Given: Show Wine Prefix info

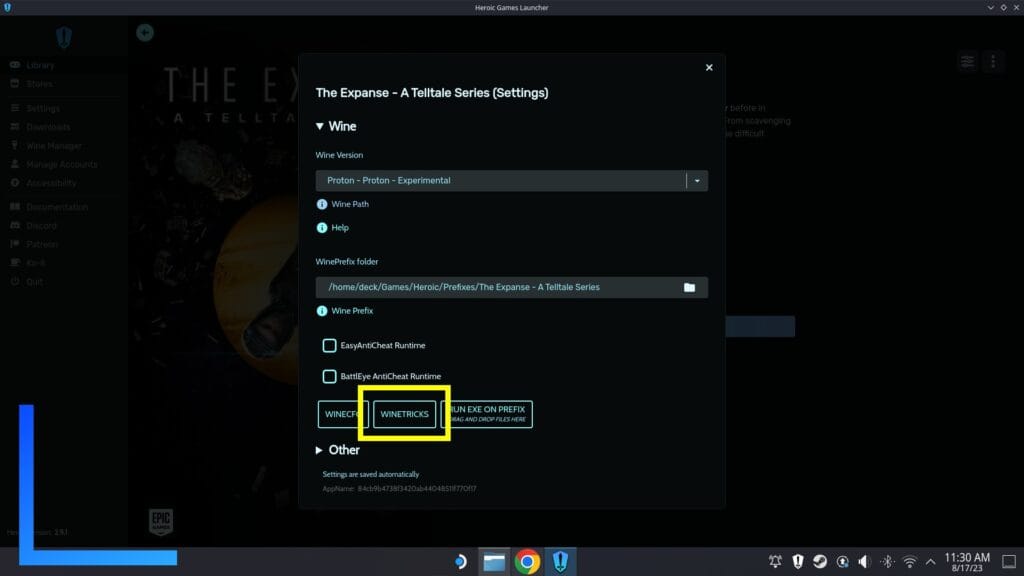Looking at the screenshot, I should point(345,311).
